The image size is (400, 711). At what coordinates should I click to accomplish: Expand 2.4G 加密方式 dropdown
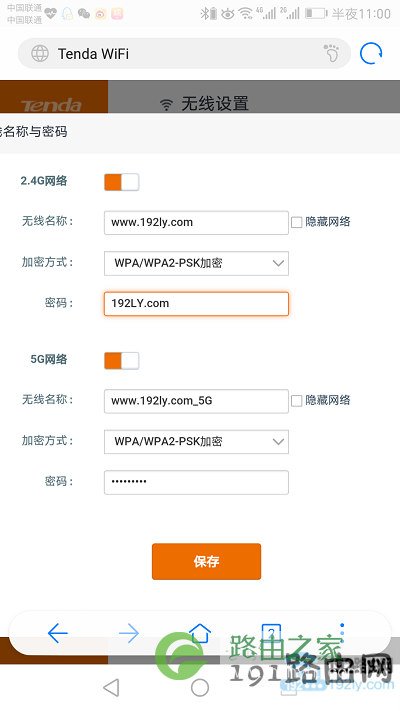click(196, 263)
